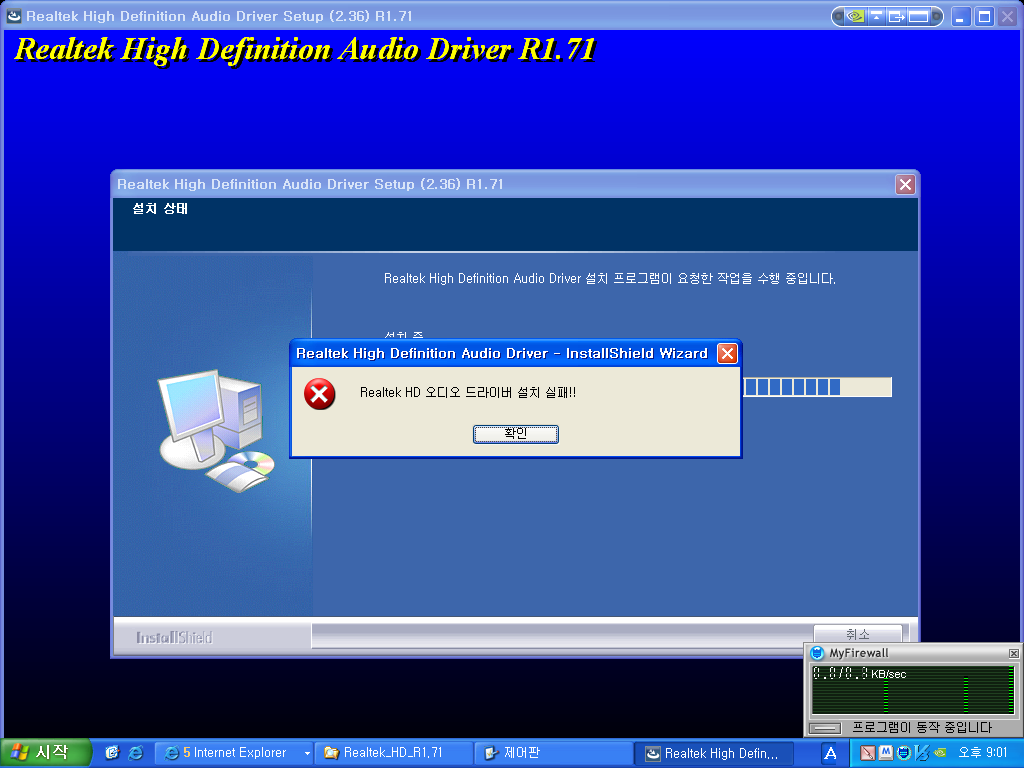Click the red pen tray icon
Screen dimensions: 1024x768
click(867, 753)
